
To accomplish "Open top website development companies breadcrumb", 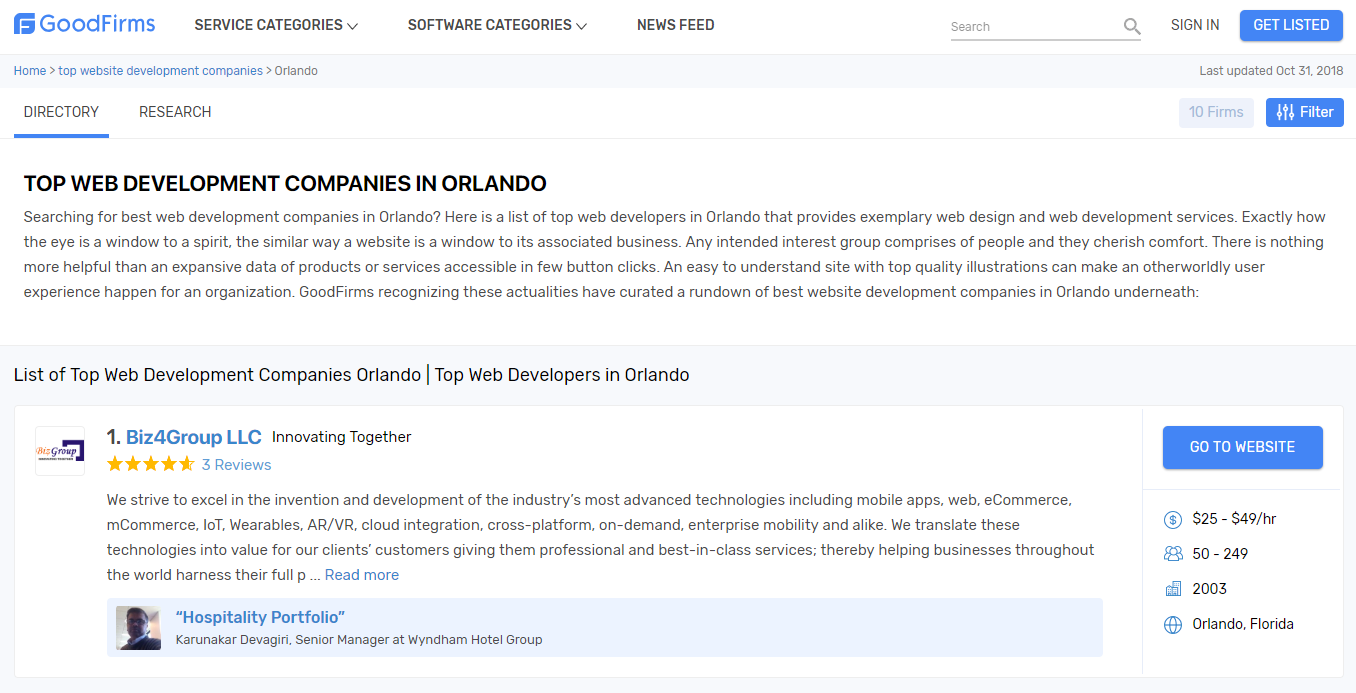I will (160, 71).
